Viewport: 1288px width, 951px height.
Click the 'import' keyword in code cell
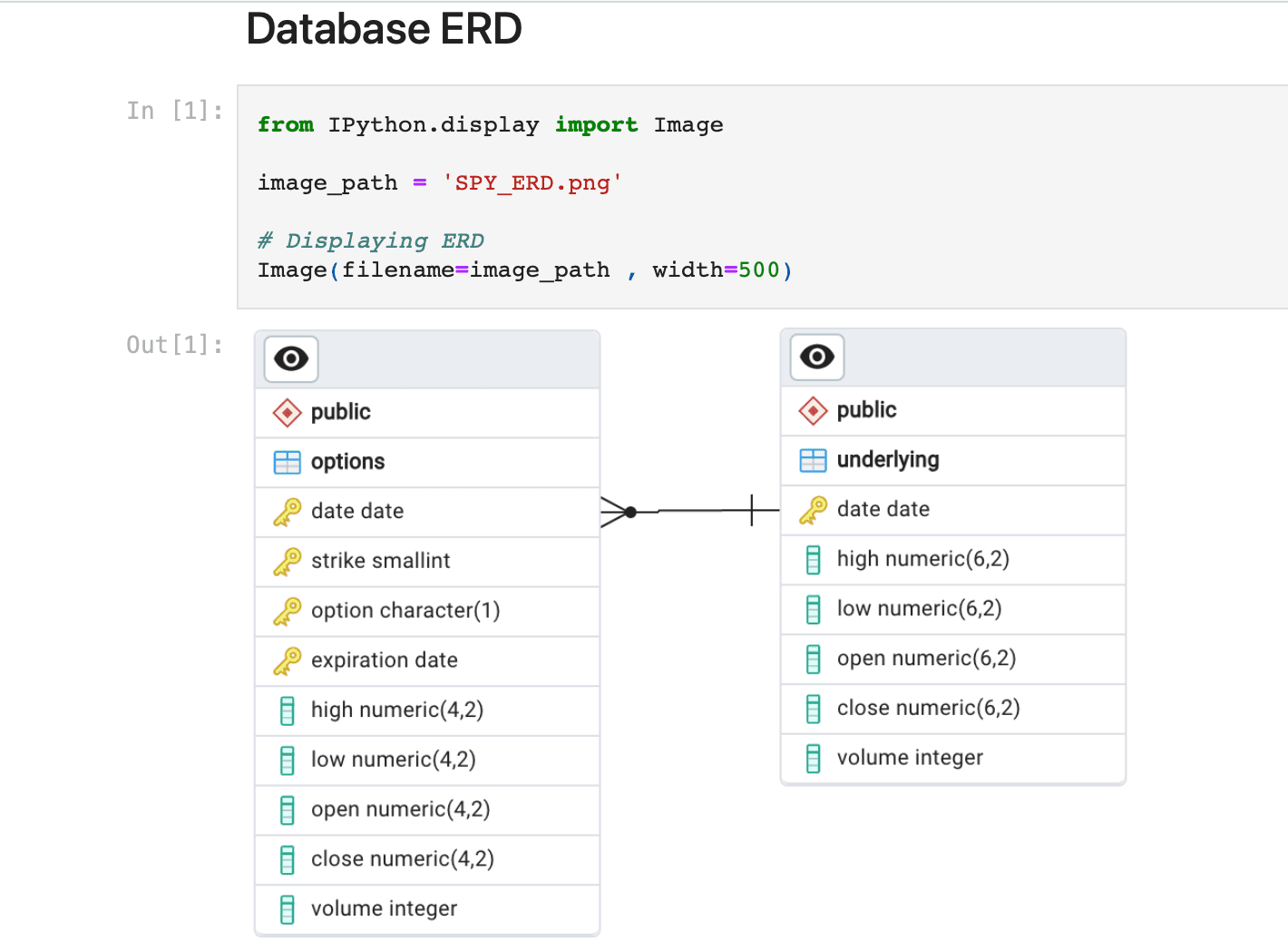tap(597, 125)
